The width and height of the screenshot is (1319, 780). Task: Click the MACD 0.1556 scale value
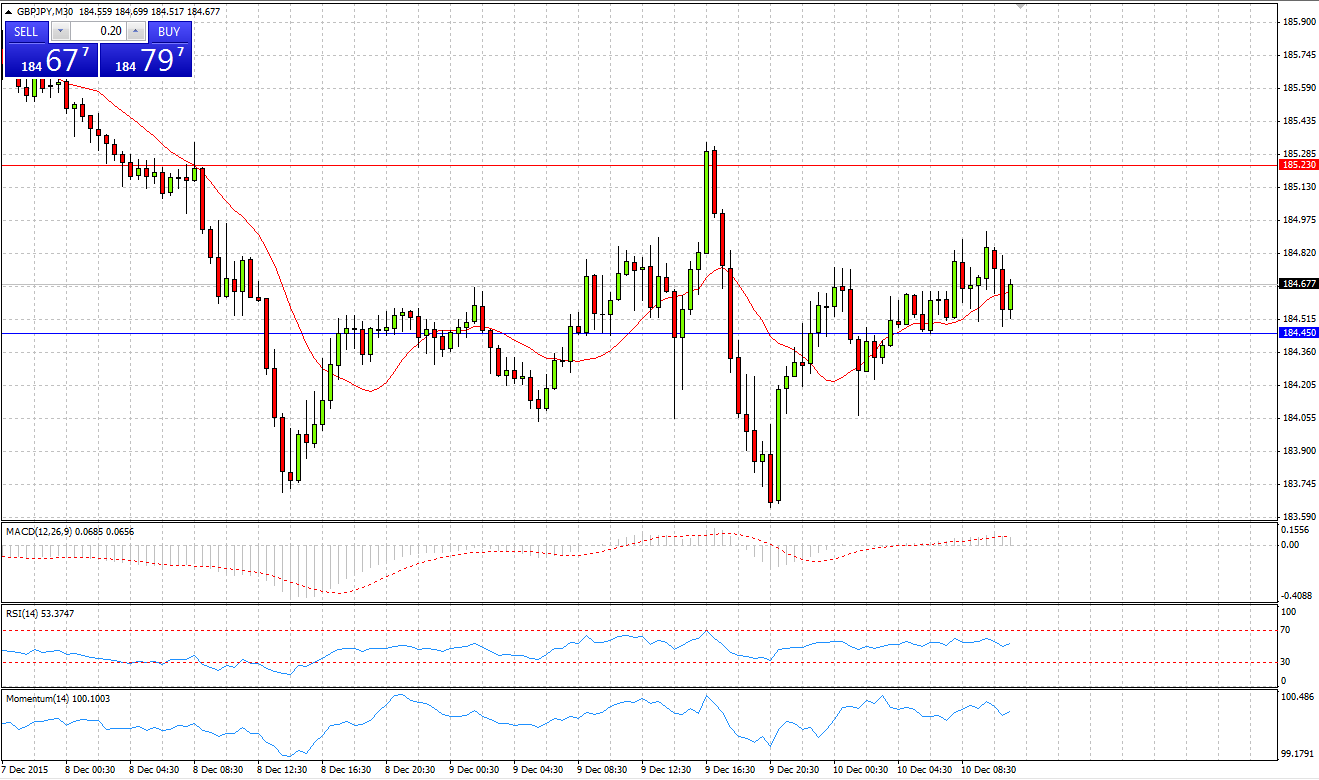click(x=1296, y=530)
